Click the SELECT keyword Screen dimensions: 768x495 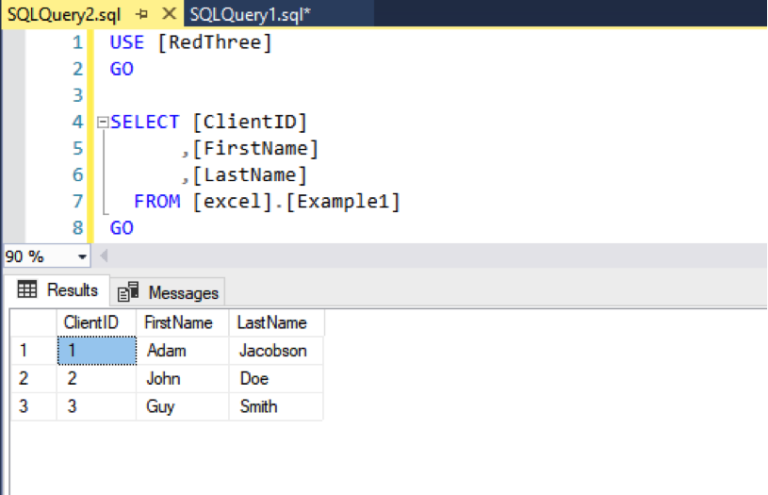coord(144,122)
